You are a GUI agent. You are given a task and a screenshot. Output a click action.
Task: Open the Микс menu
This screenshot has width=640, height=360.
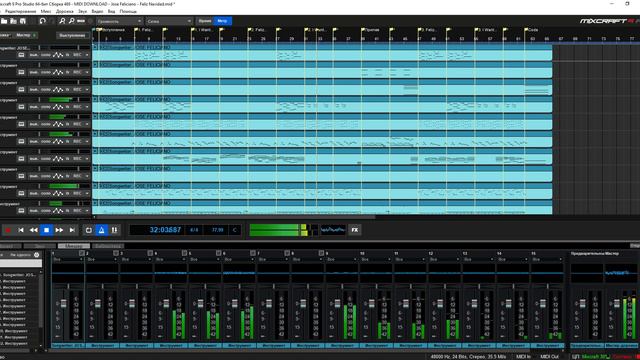click(x=46, y=11)
